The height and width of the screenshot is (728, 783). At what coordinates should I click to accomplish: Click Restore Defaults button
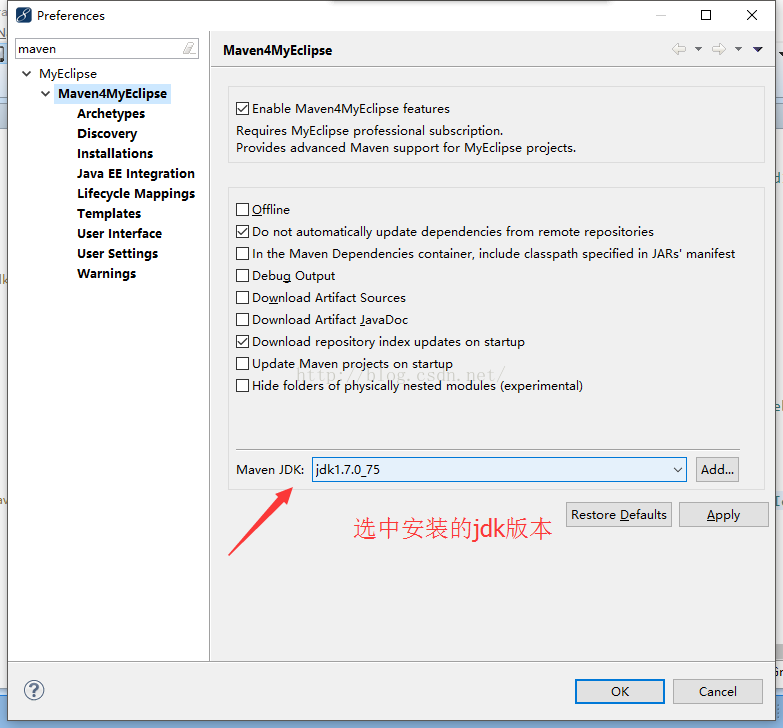619,514
